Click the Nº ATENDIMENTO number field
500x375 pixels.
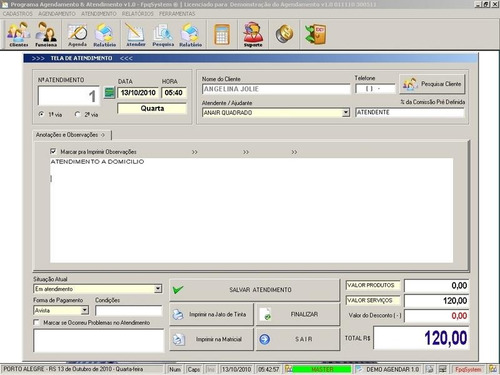click(69, 96)
